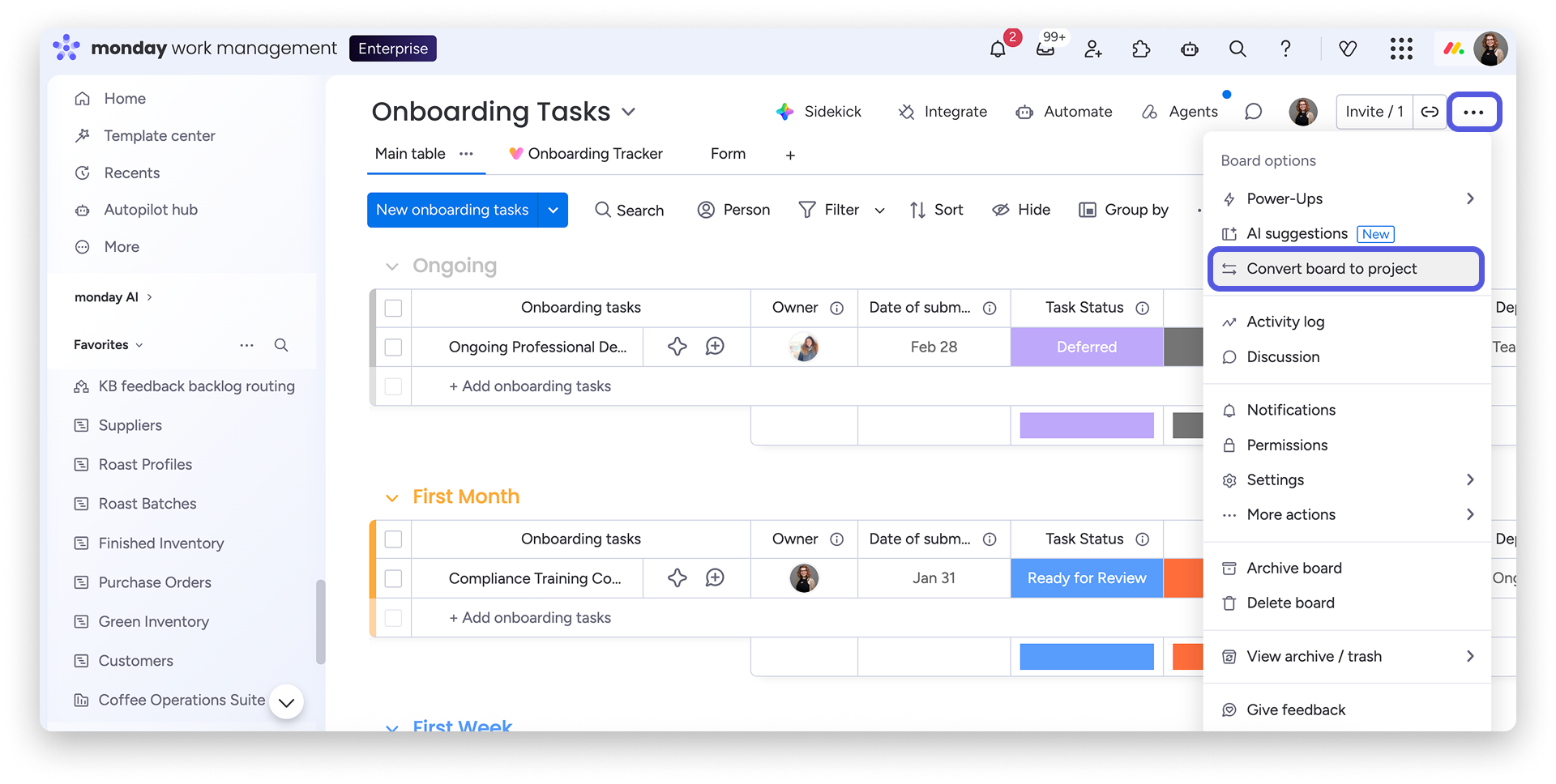
Task: Click the board Search tool
Action: 629,210
